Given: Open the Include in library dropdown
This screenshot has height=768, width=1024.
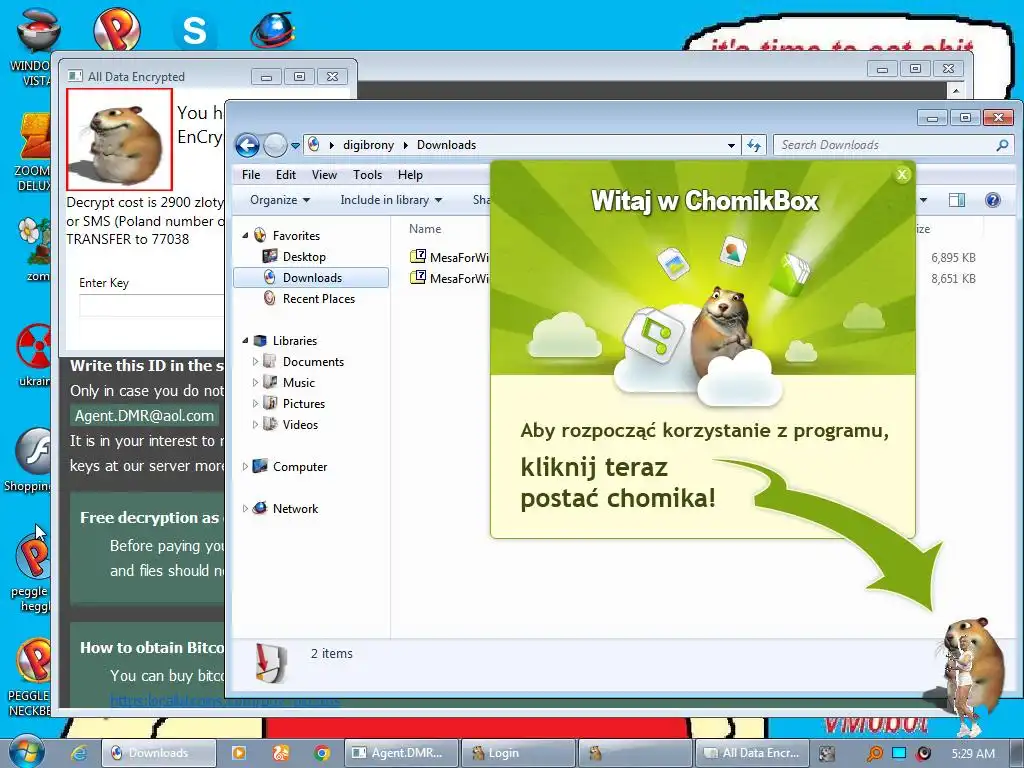Looking at the screenshot, I should pos(391,200).
